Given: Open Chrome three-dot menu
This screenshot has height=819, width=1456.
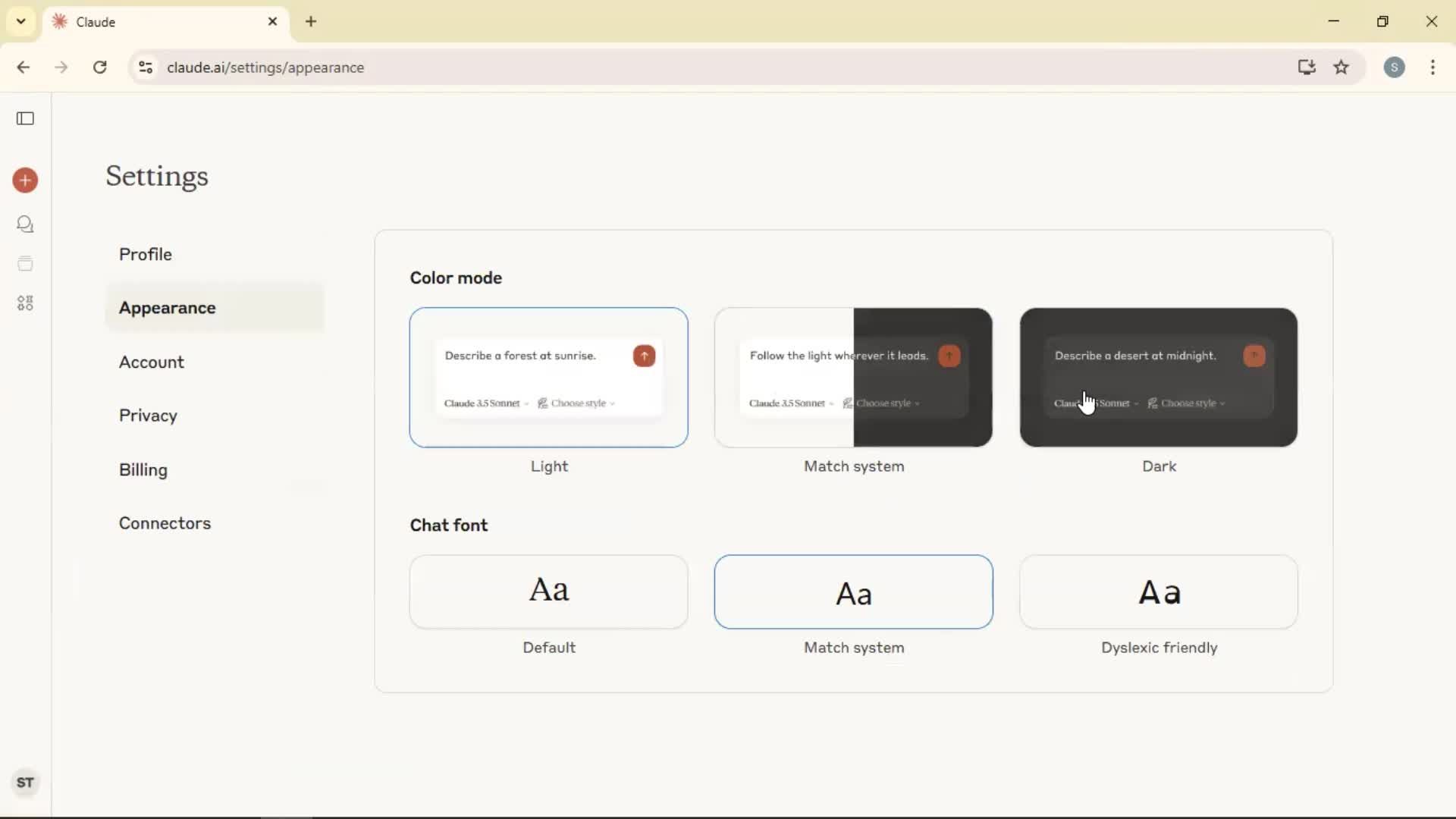Looking at the screenshot, I should (1432, 67).
